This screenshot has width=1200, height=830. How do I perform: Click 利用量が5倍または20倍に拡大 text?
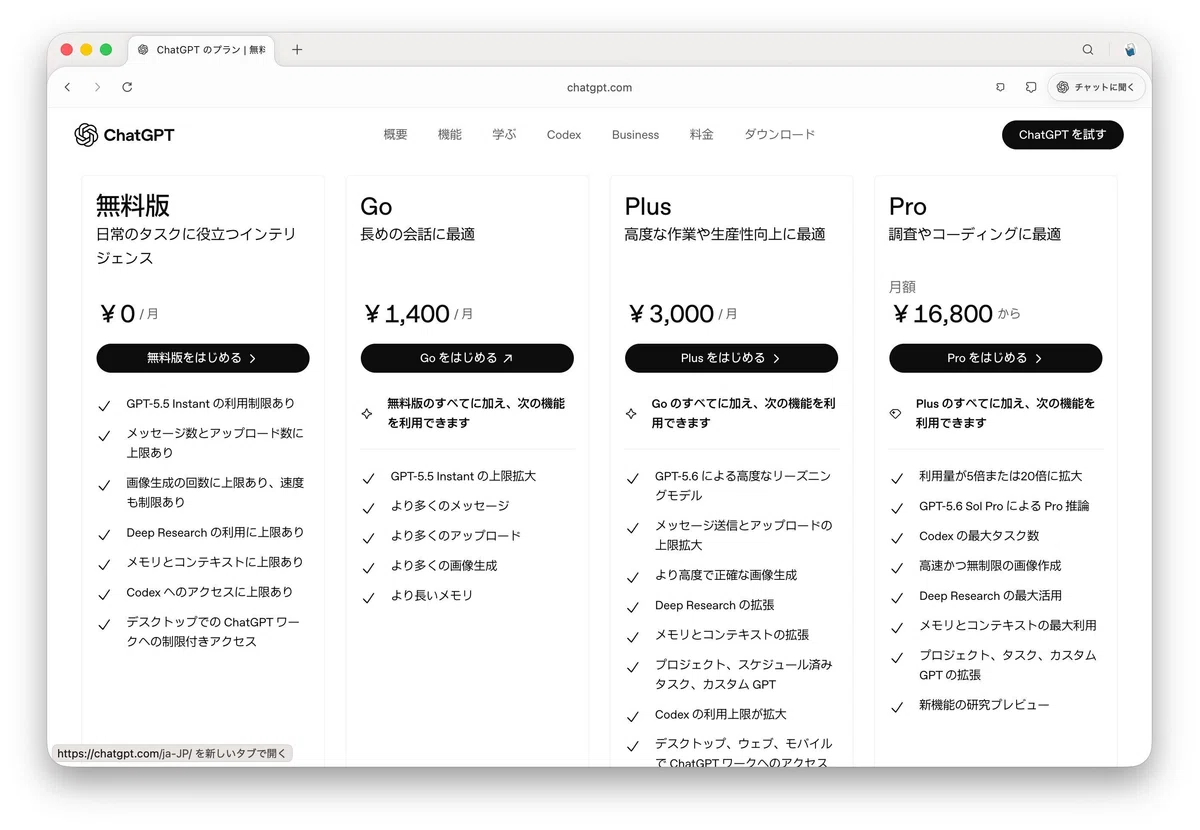pos(1000,477)
